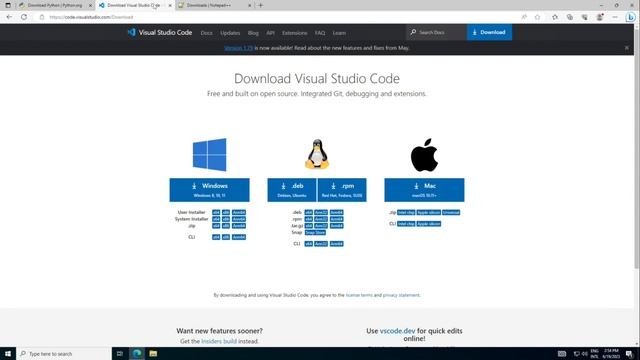Viewport: 640px width, 360px height.
Task: Click the .deb download button
Action: click(x=292, y=190)
